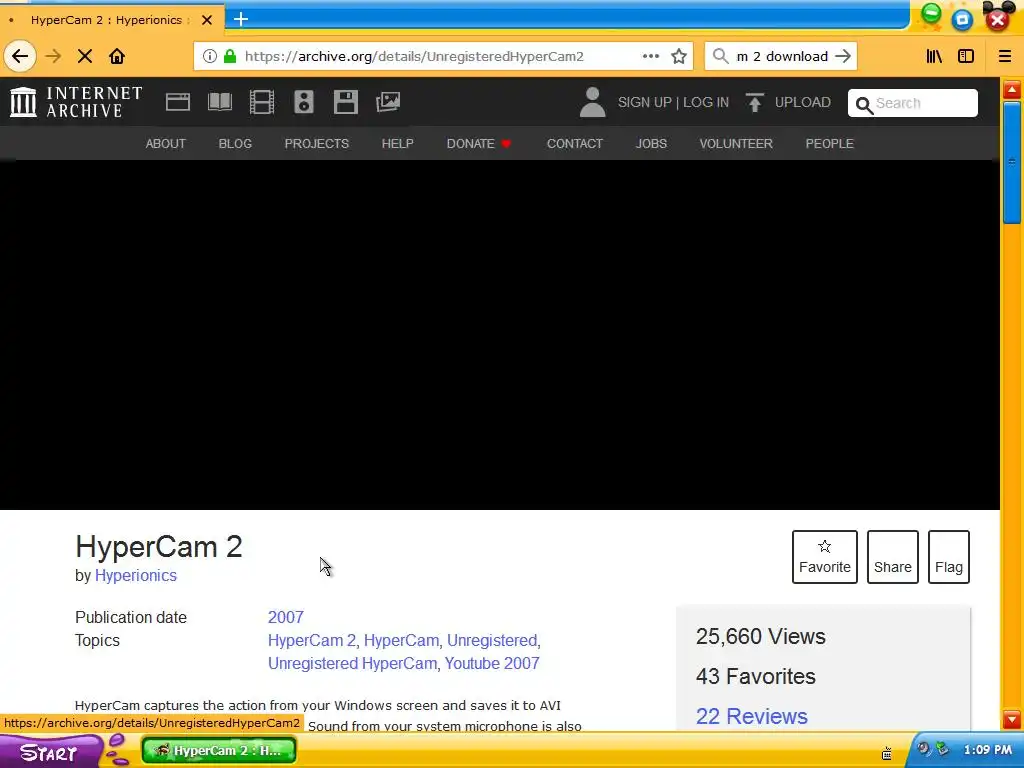Select HyperCam 2 taskbar window button
The width and height of the screenshot is (1024, 768).
pyautogui.click(x=219, y=750)
